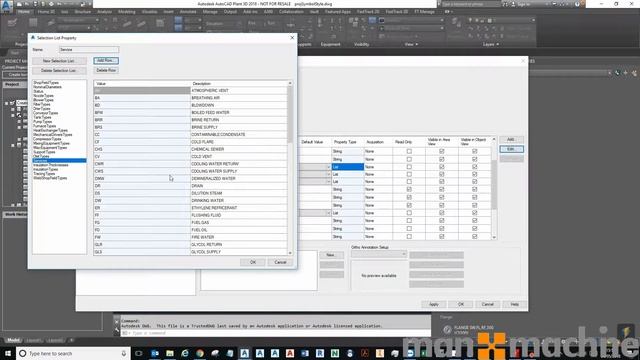This screenshot has width=640, height=360.
Task: Switch to the Output ribbon tab
Action: 231,12
